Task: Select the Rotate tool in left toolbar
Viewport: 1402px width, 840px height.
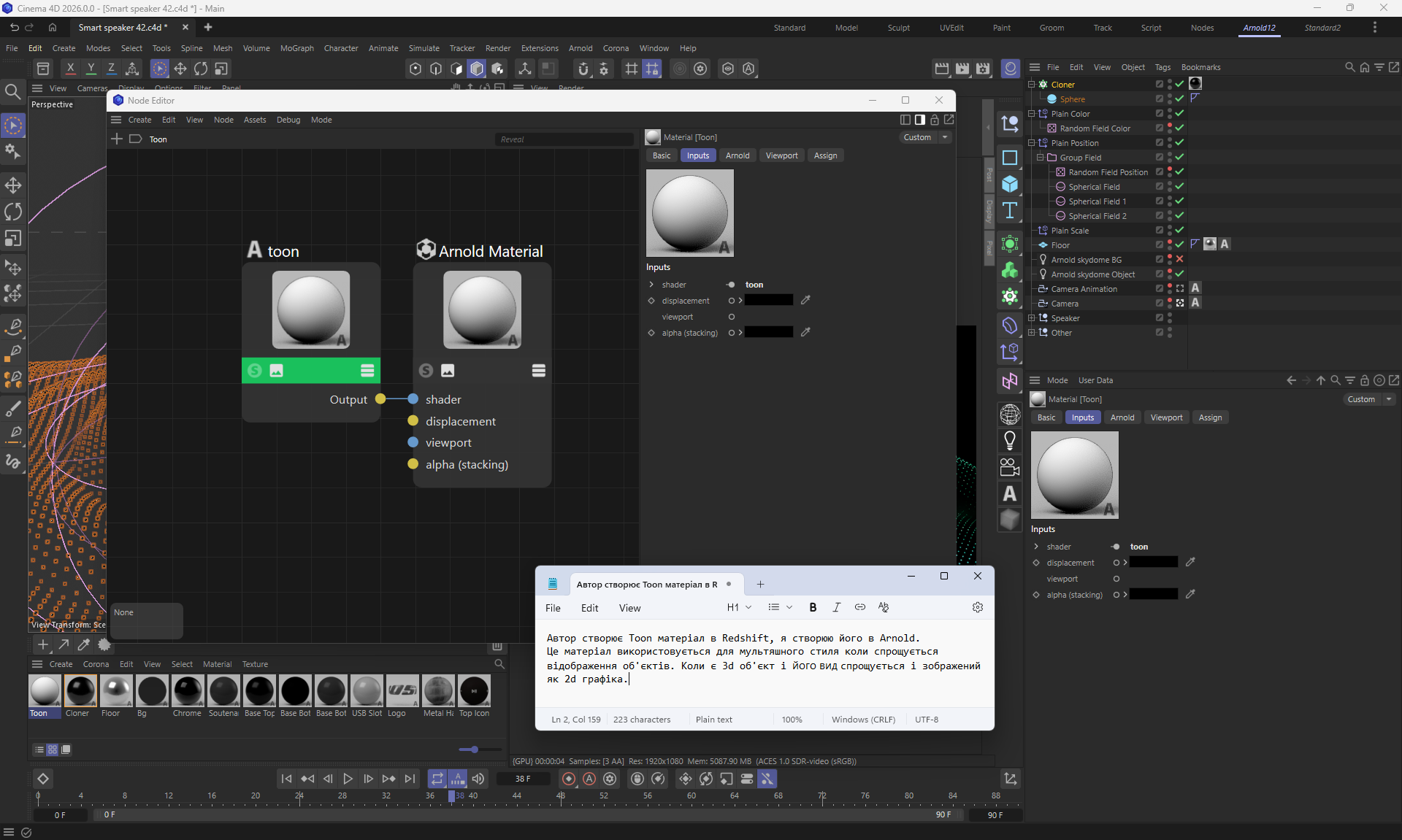Action: coord(13,212)
